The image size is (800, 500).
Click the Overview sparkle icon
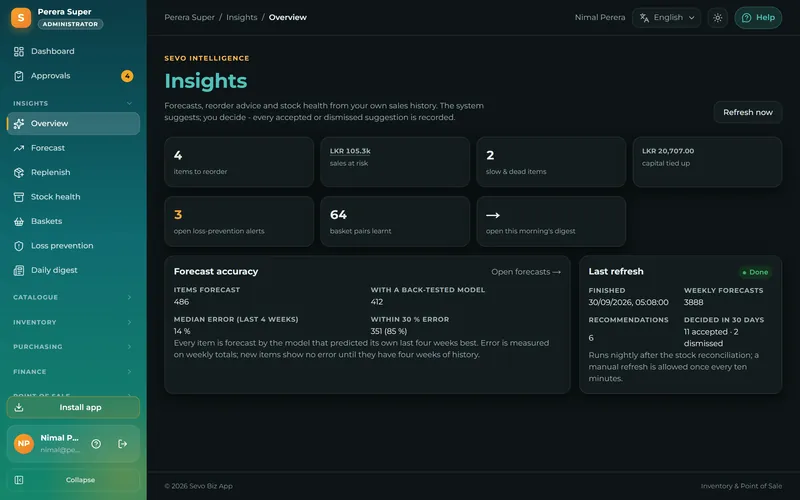coord(19,123)
